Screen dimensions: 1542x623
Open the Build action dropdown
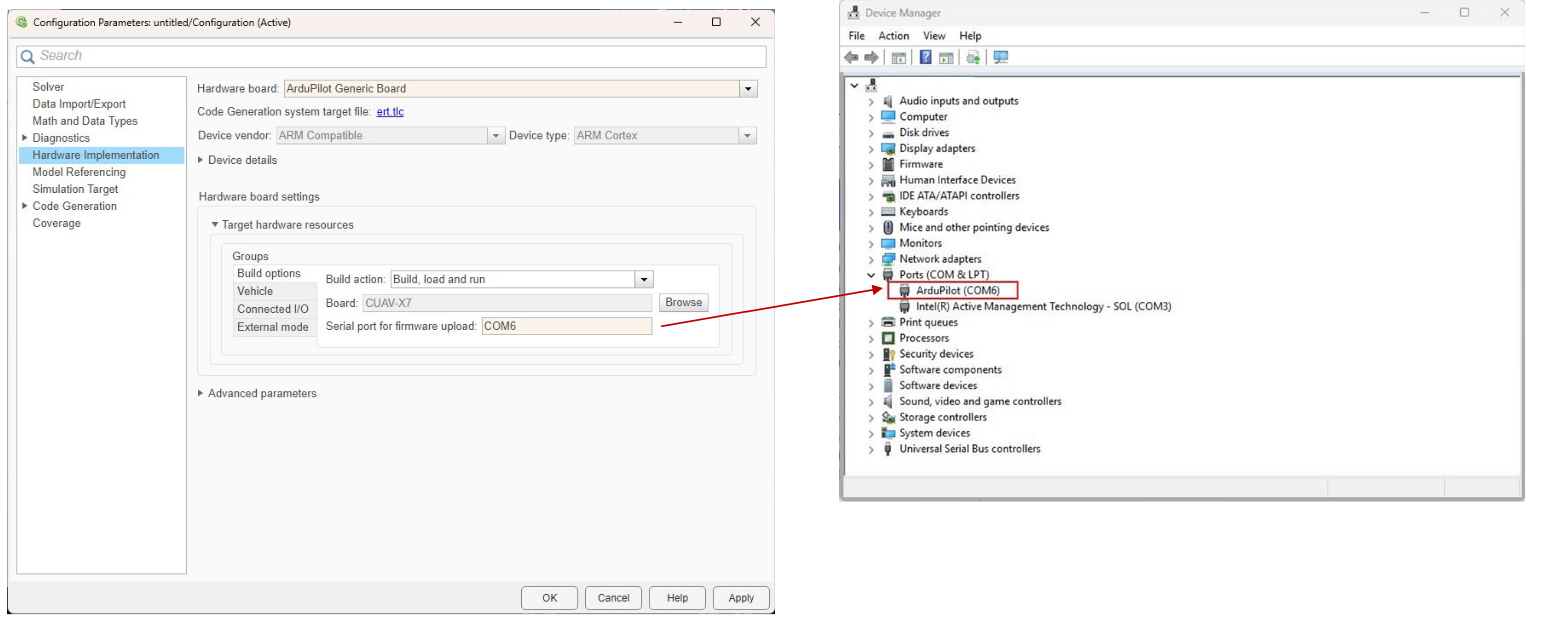pos(644,280)
